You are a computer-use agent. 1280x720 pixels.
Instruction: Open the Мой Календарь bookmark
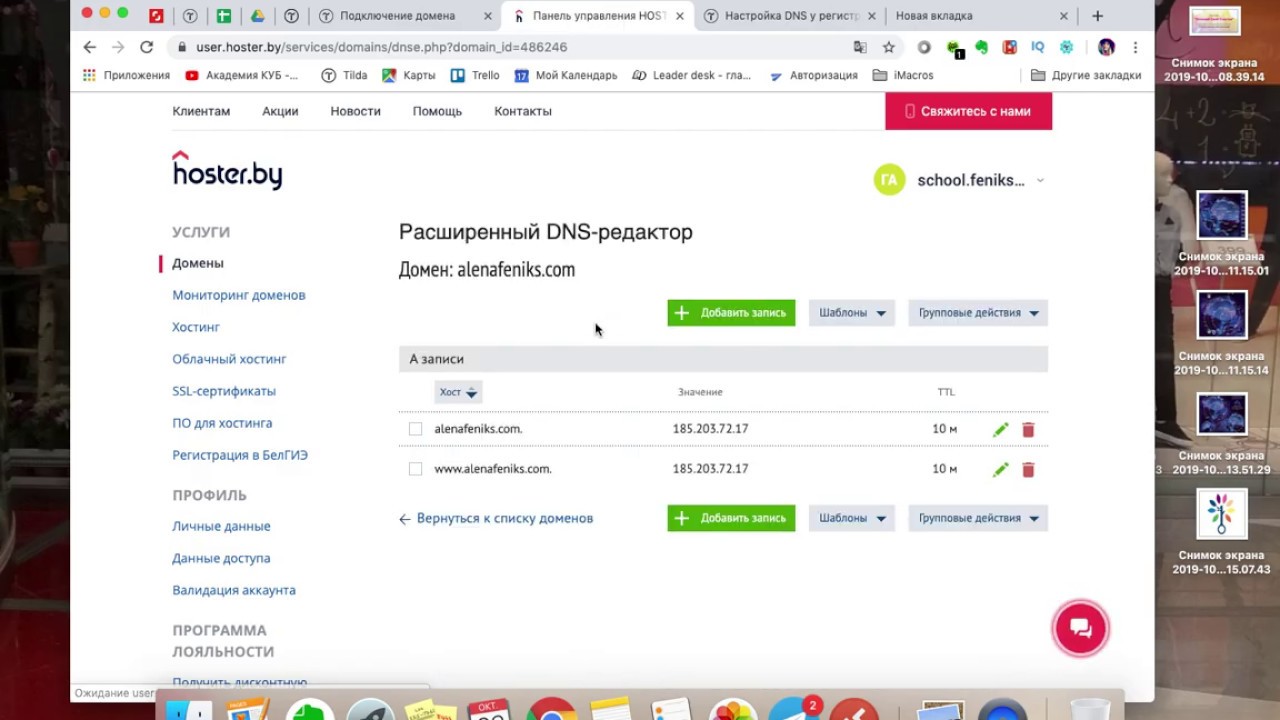pos(566,75)
